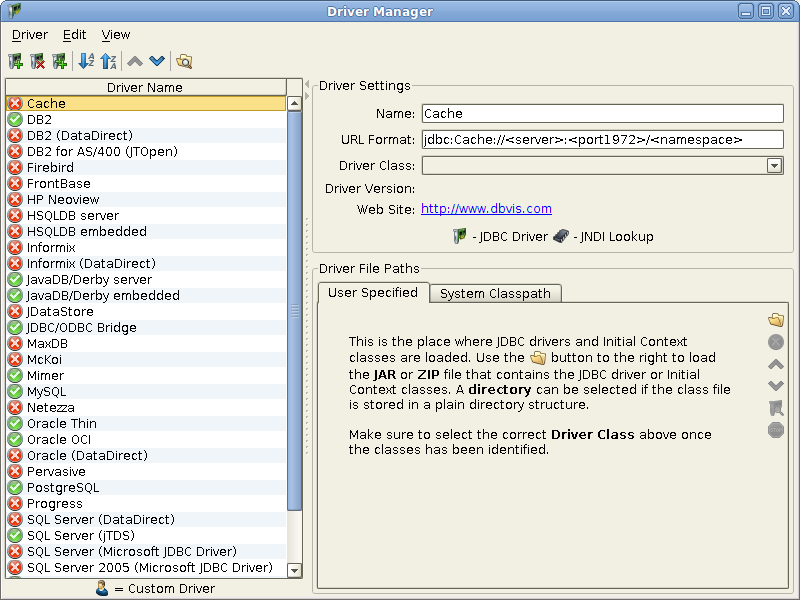
Task: Open the http://www.dbvis.com web site link
Action: [x=486, y=209]
